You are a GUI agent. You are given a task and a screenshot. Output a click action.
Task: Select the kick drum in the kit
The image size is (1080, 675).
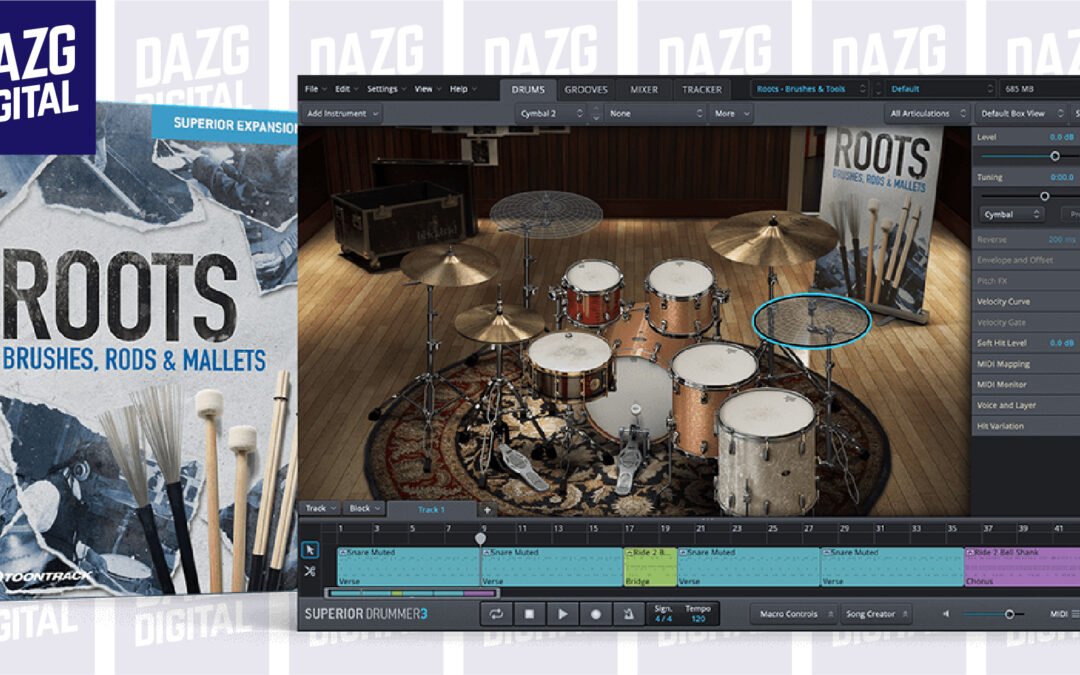pos(629,399)
